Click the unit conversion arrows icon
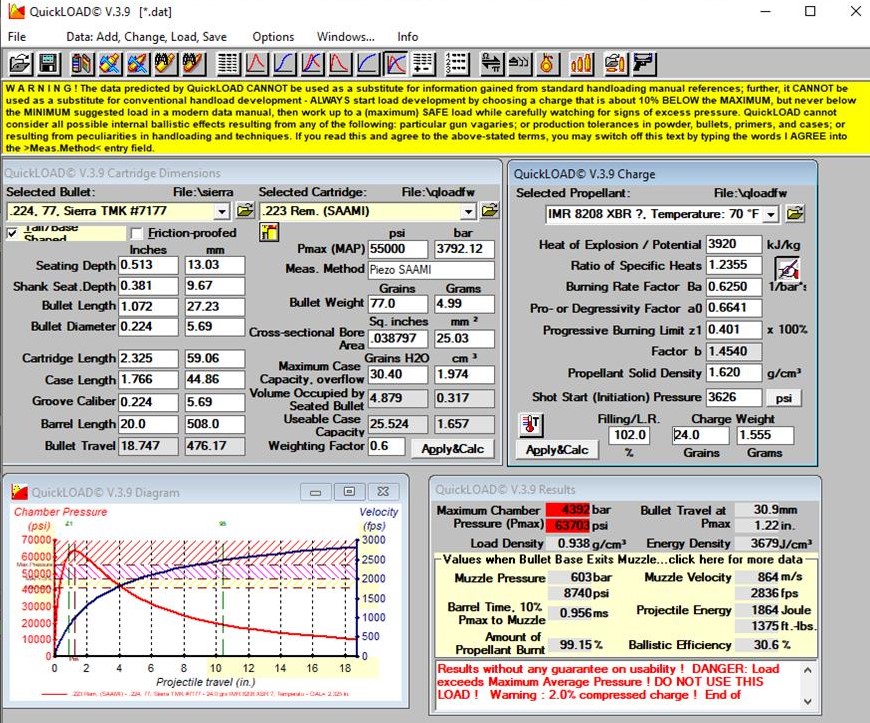 pyautogui.click(x=492, y=64)
